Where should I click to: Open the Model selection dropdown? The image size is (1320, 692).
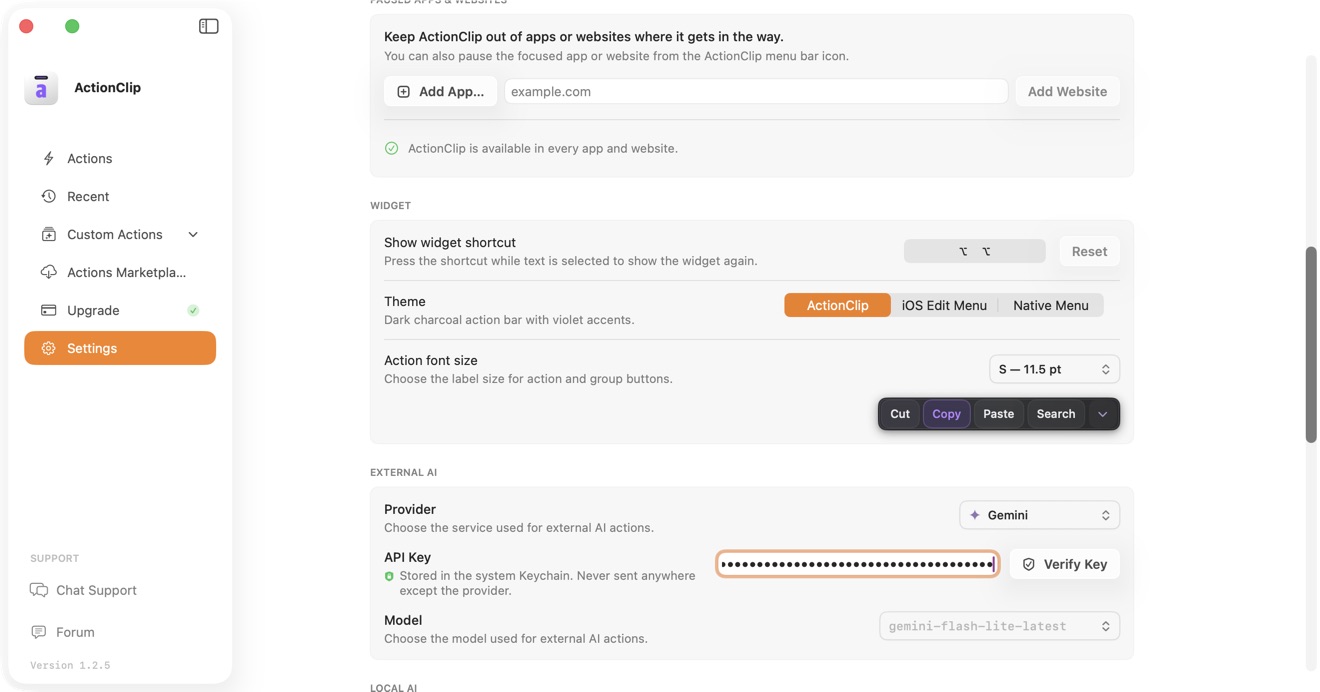(999, 626)
